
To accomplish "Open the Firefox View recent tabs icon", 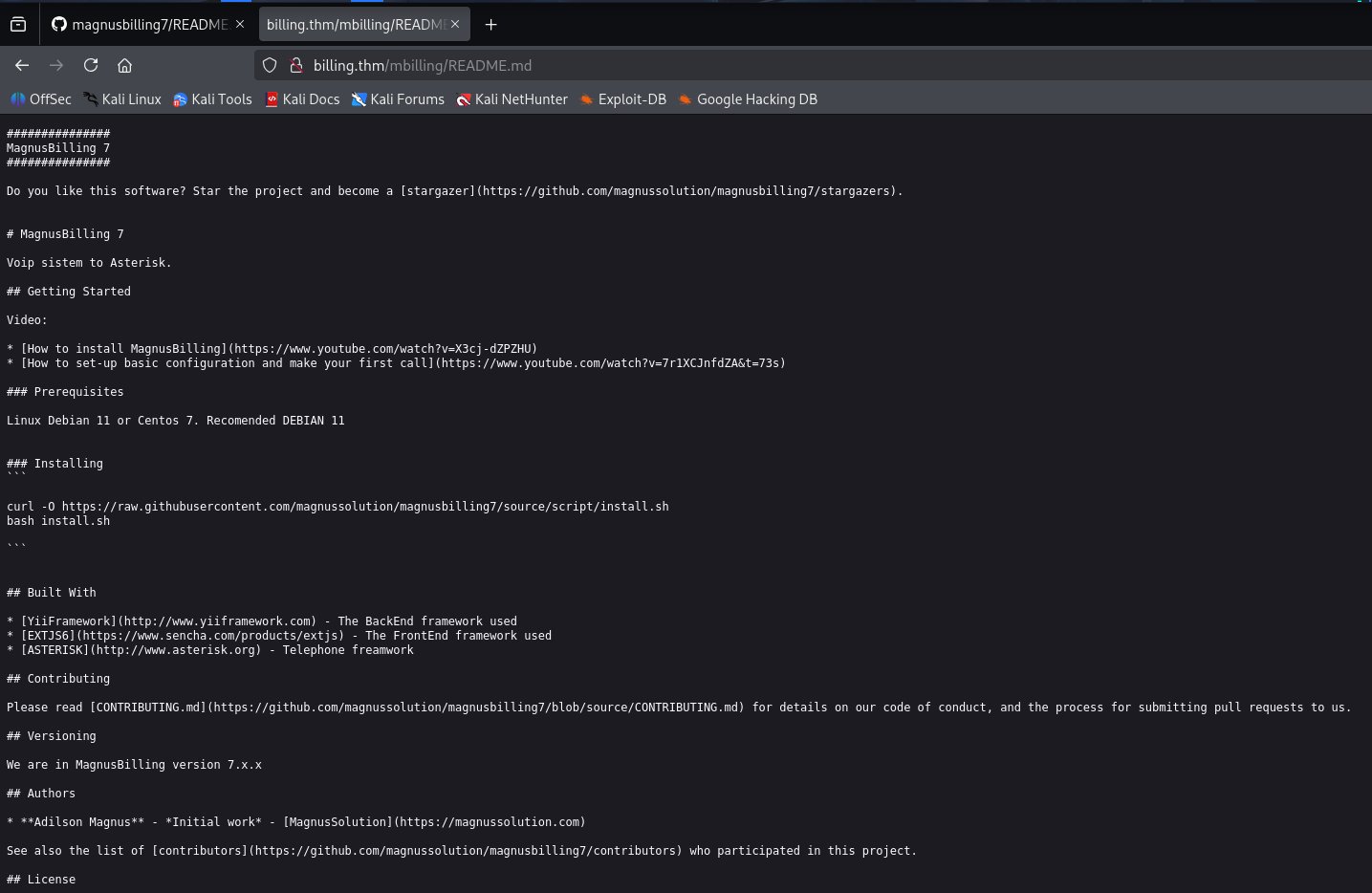I will 18,24.
